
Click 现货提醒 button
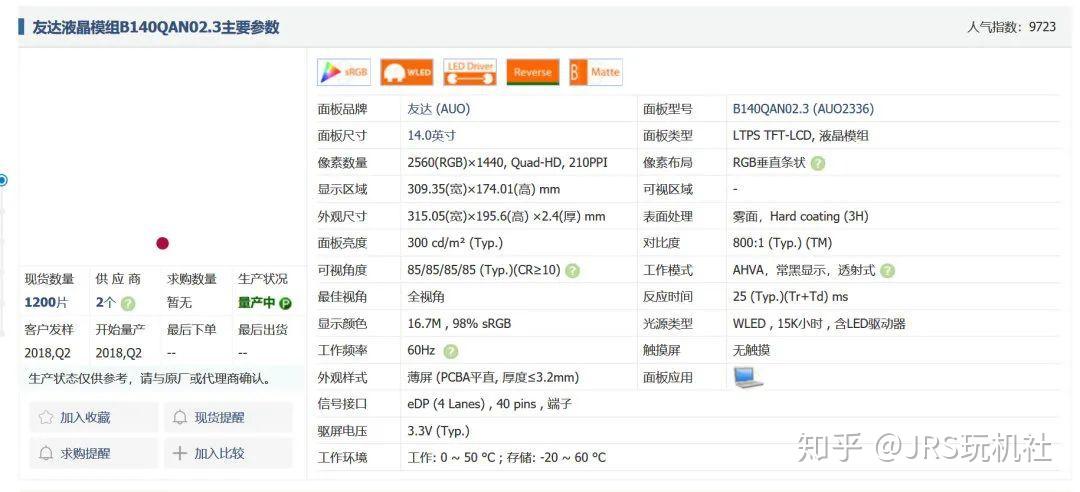coord(228,417)
